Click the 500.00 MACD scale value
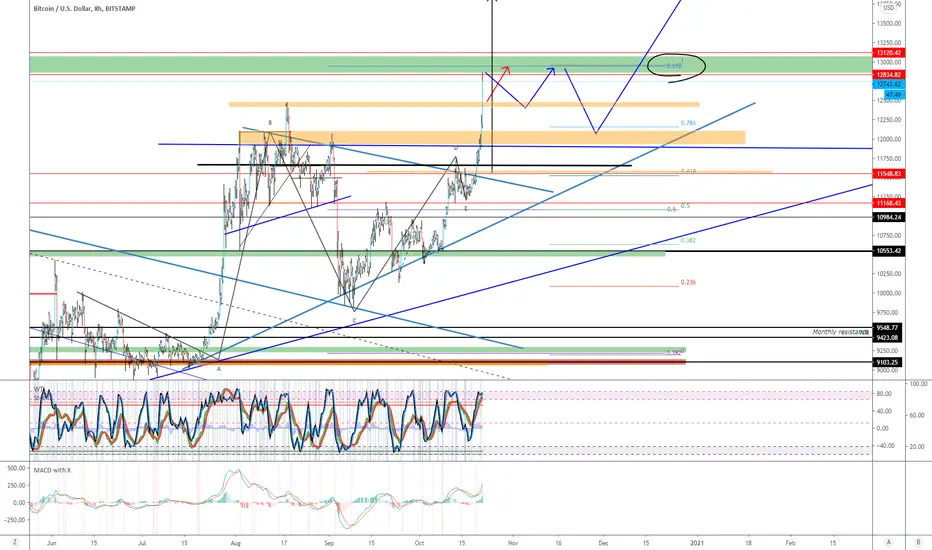932x550 pixels. (16, 469)
